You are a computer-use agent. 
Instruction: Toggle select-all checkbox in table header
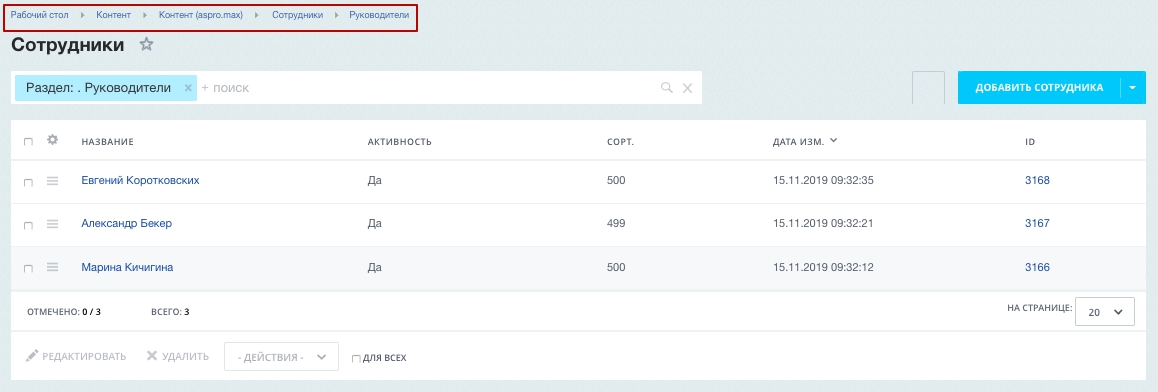tap(28, 142)
